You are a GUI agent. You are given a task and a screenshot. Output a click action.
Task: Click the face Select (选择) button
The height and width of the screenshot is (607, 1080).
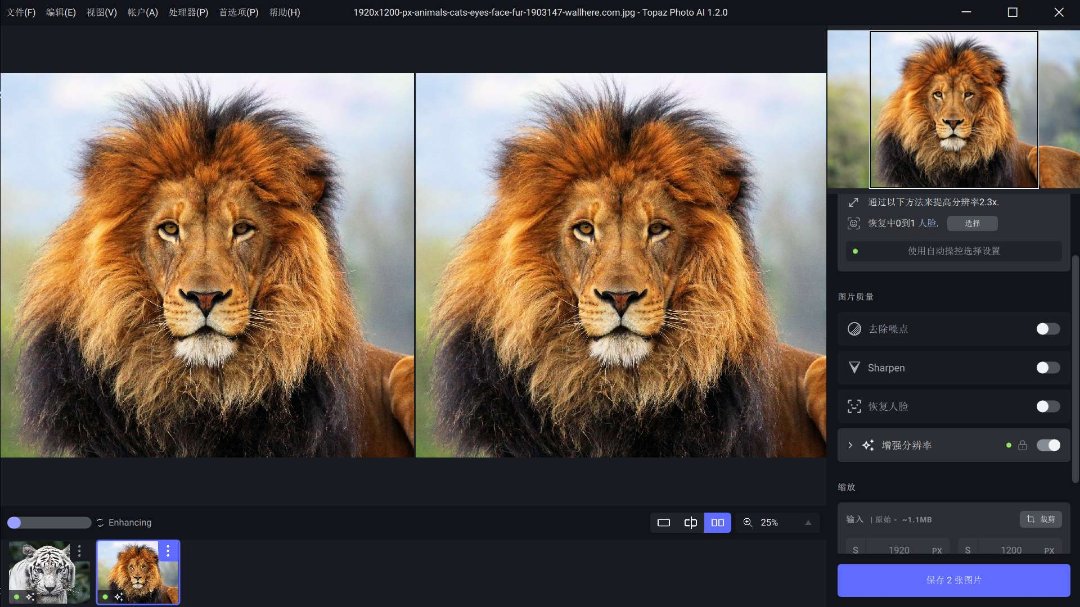point(972,224)
